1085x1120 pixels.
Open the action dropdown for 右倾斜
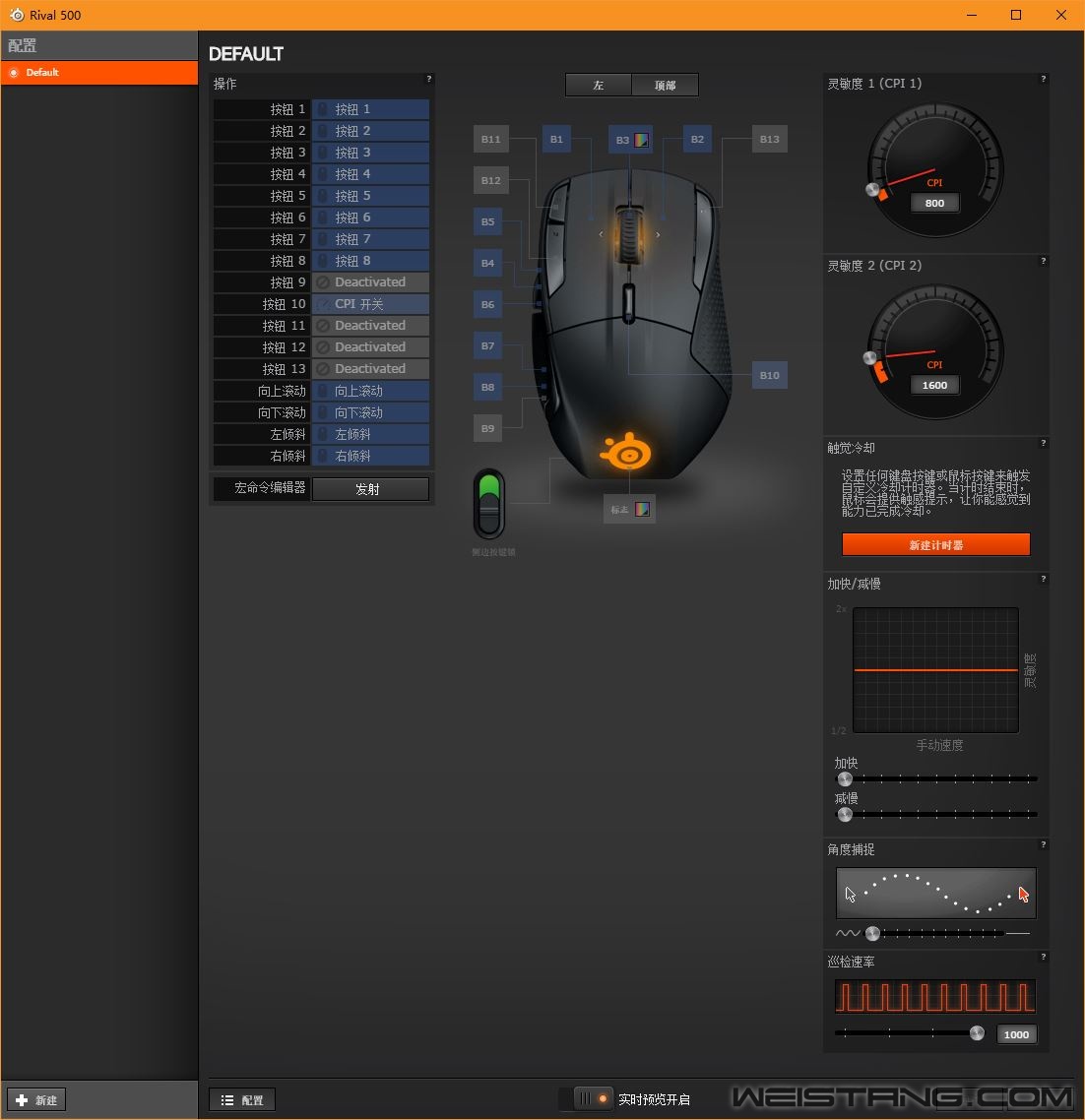click(x=371, y=456)
